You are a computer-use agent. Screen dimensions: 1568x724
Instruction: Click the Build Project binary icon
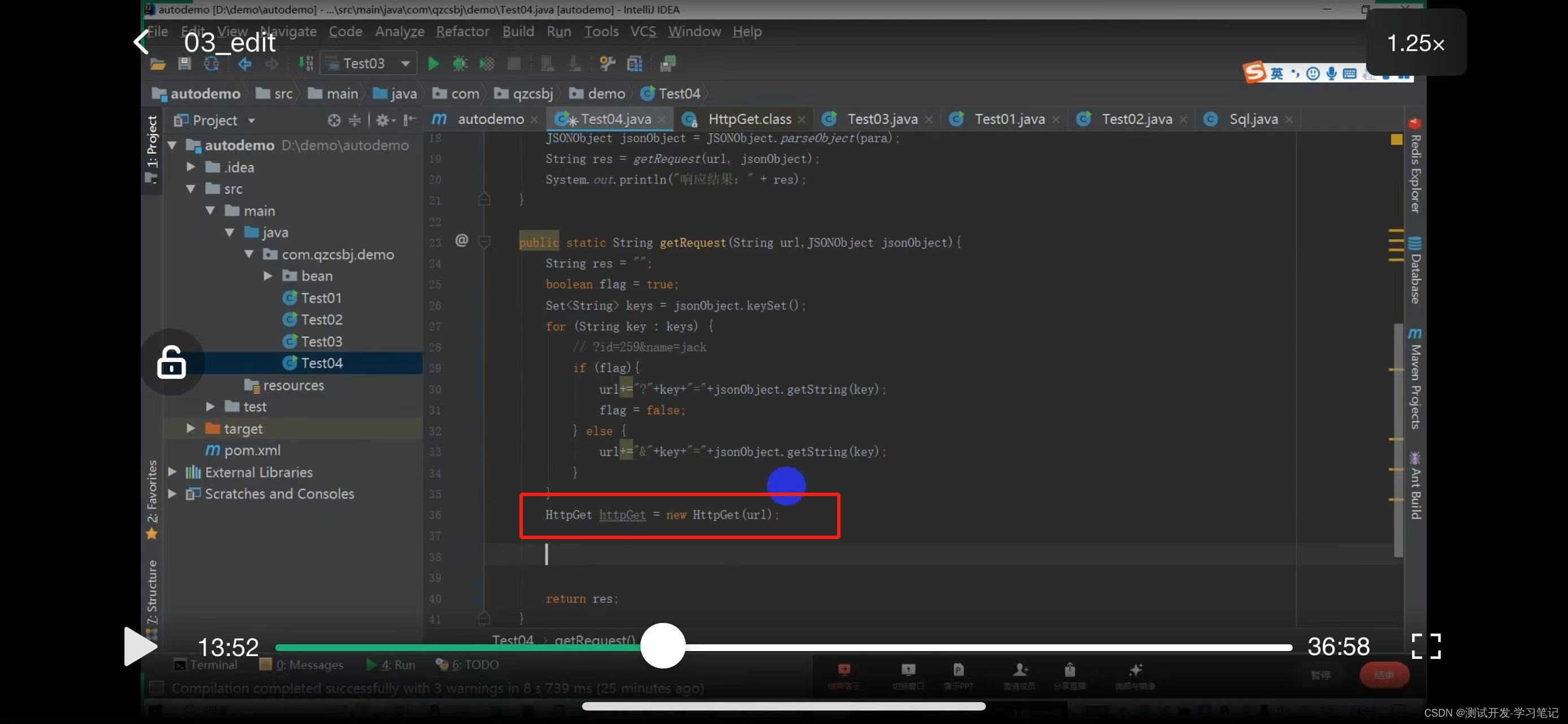[x=306, y=63]
